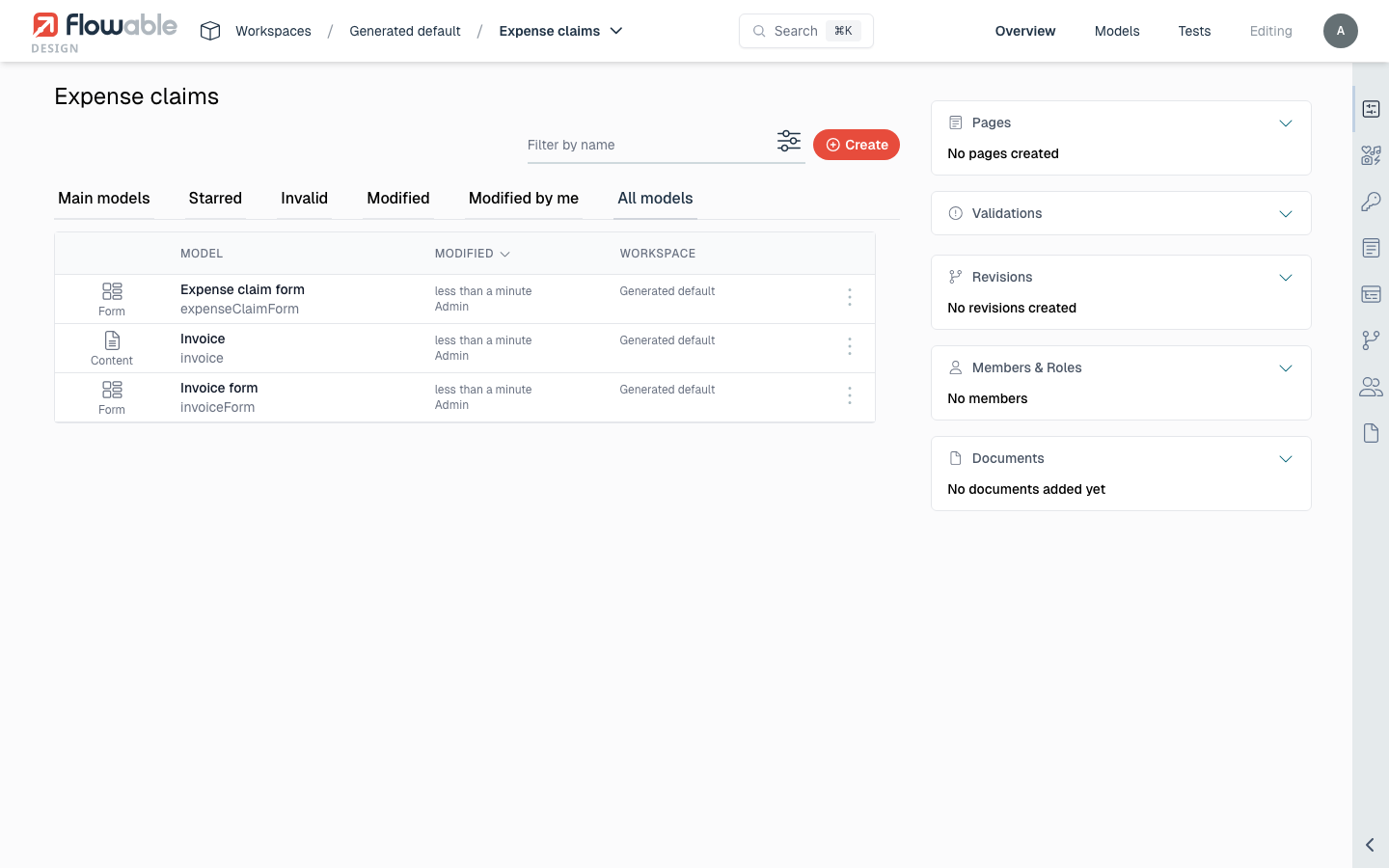This screenshot has width=1389, height=868.
Task: Click the Flowable Design logo
Action: [104, 32]
